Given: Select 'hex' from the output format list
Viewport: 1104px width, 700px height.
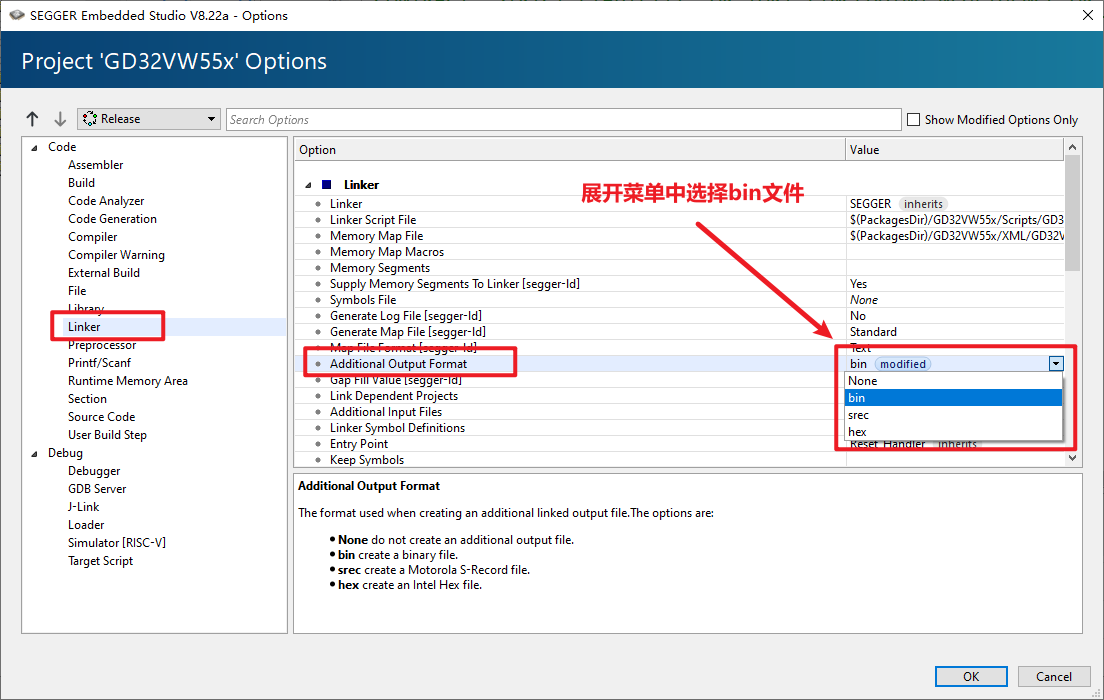Looking at the screenshot, I should click(857, 432).
